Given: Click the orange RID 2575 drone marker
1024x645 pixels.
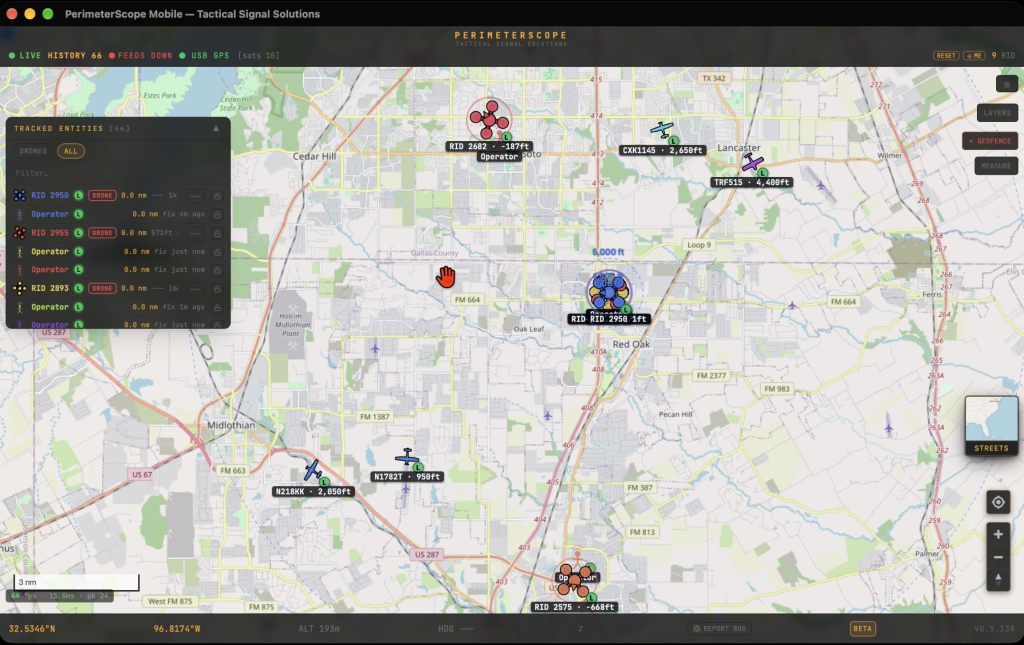Looking at the screenshot, I should tap(575, 578).
